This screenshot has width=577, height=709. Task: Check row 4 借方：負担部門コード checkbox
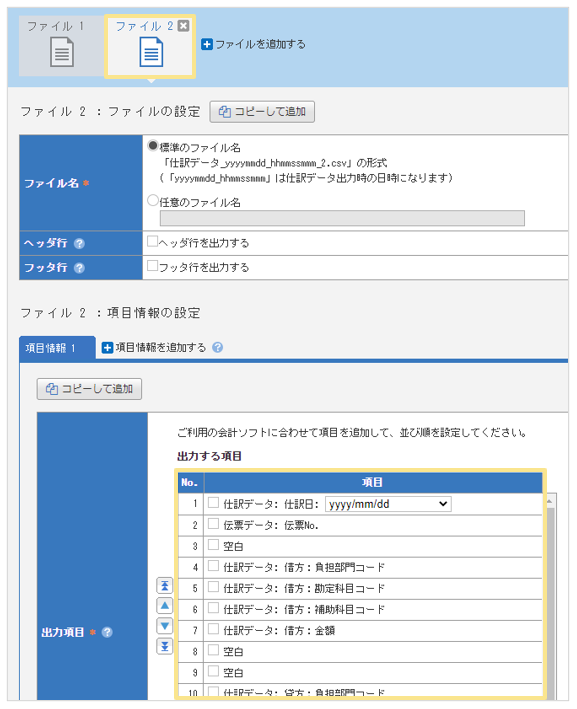(213, 566)
